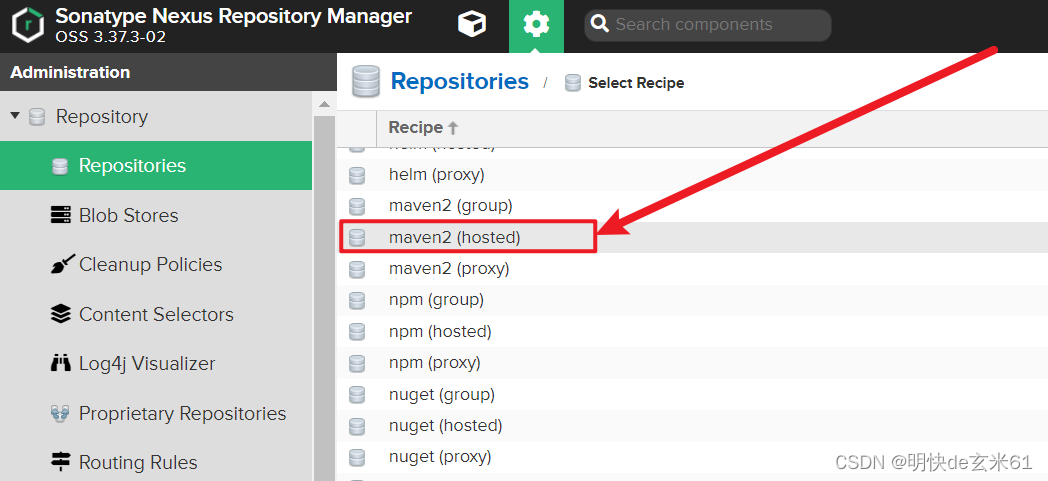Click the Log4j Visualizer binoculars icon
Screen dimensions: 1048x481
60,363
